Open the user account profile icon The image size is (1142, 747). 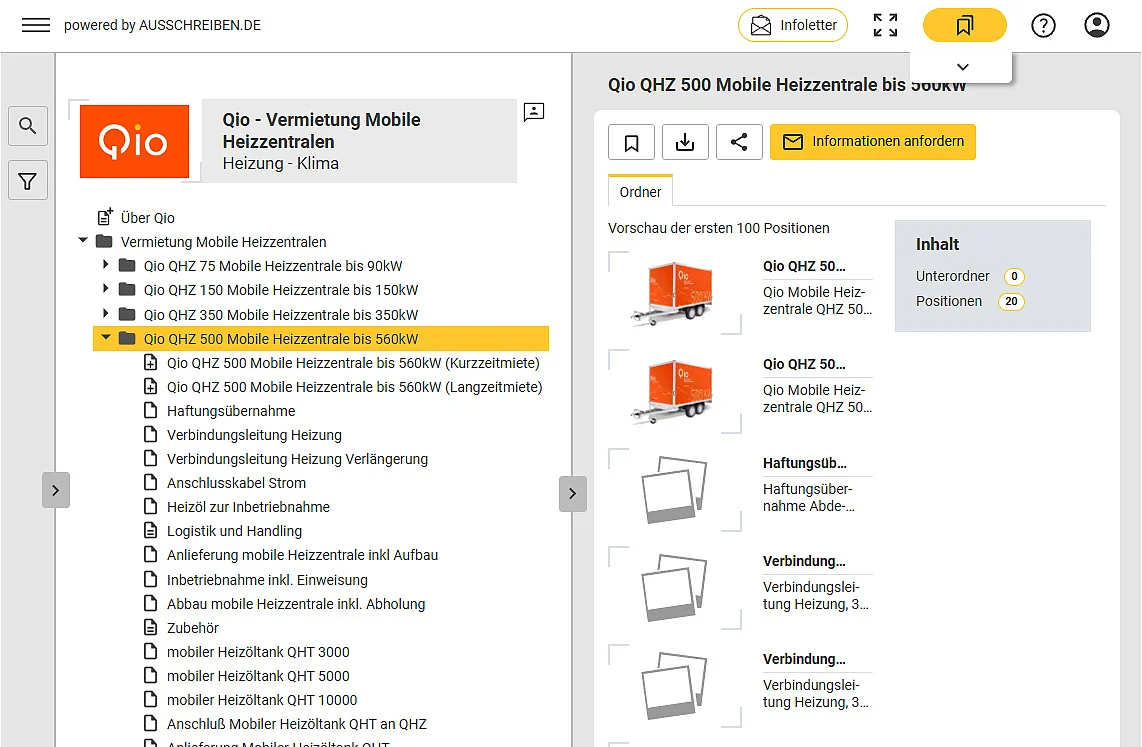point(1096,25)
